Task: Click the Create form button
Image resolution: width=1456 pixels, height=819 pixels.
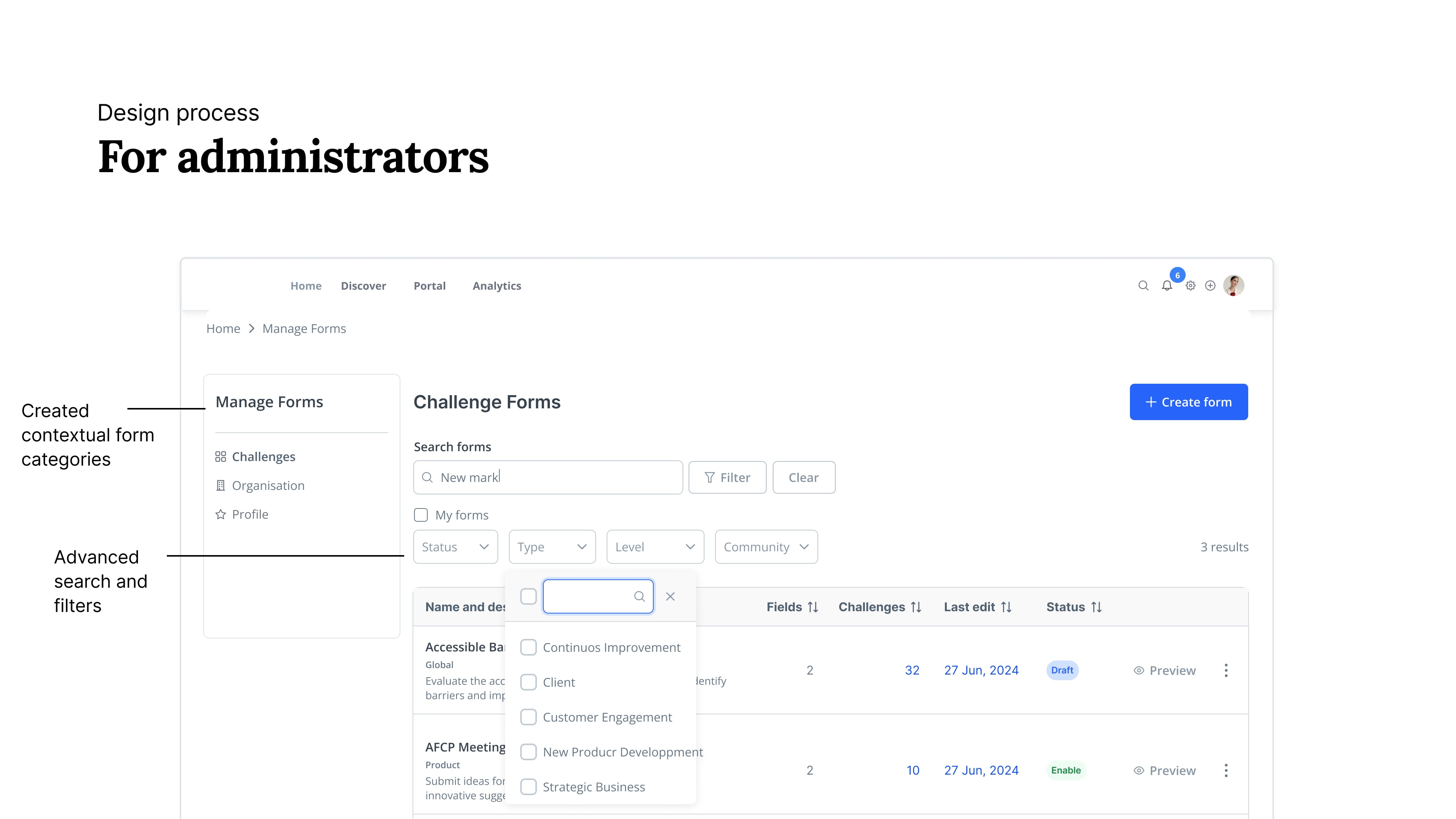Action: tap(1189, 402)
